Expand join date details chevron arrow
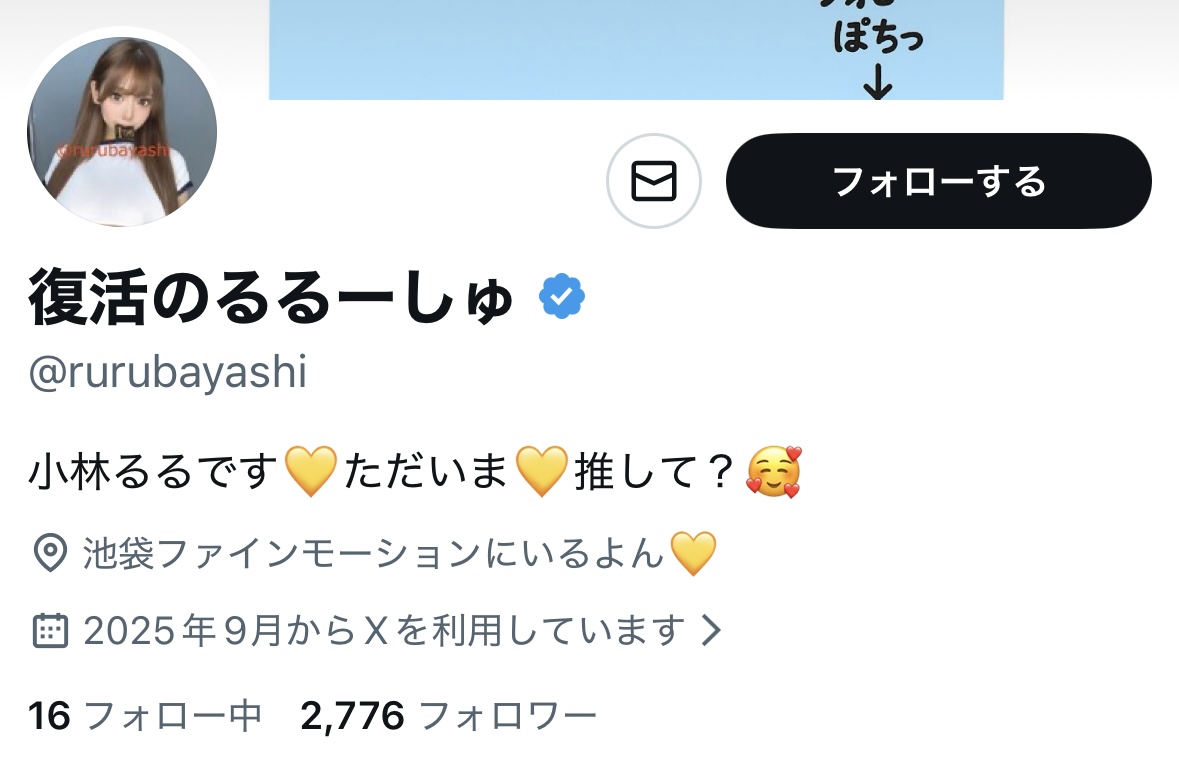Screen dimensions: 1179x774 (x=711, y=630)
